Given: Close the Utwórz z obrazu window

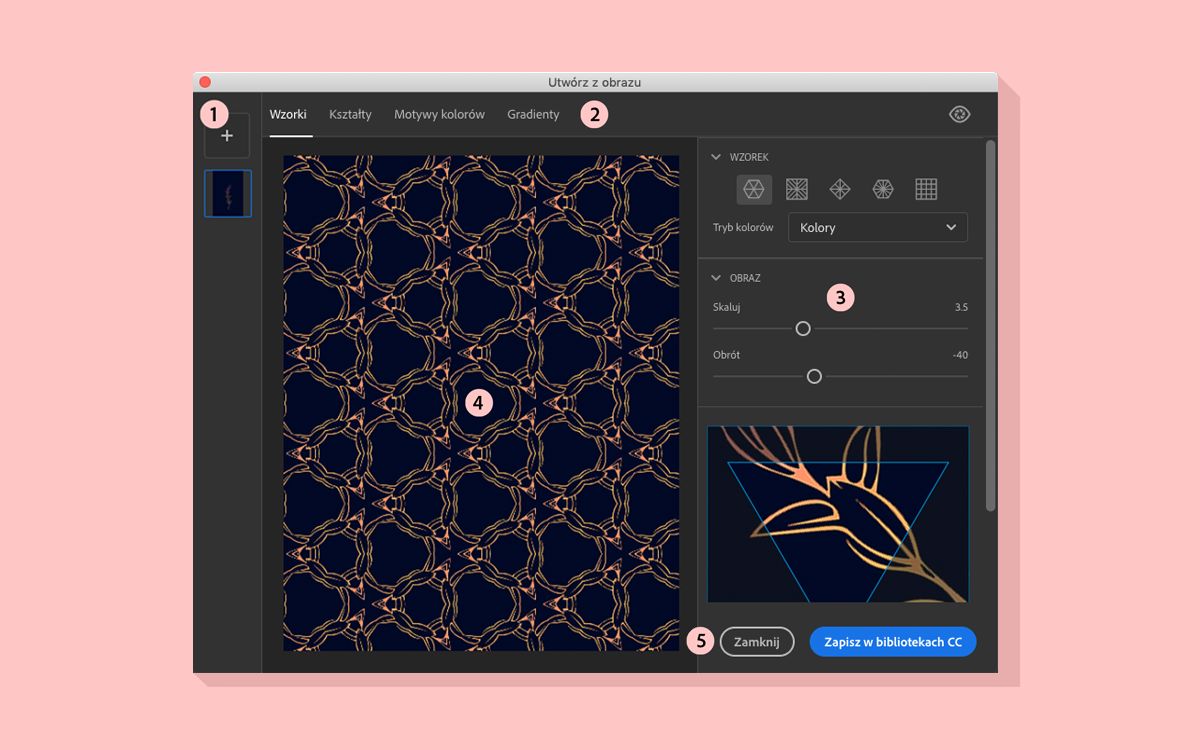Looking at the screenshot, I should tap(205, 82).
